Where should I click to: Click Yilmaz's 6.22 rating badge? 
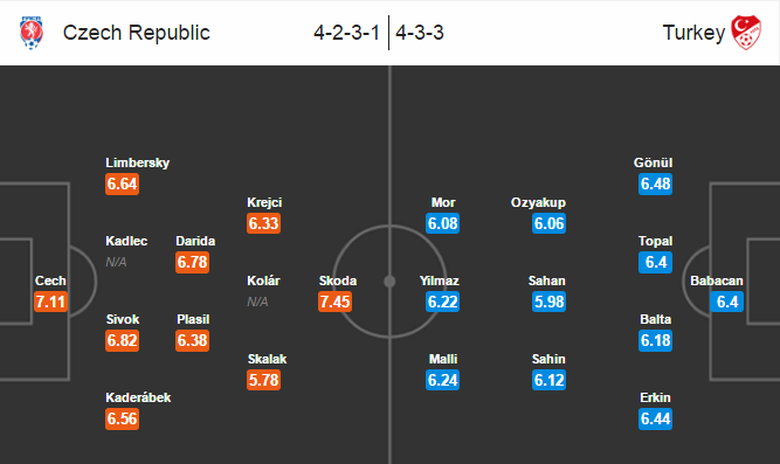coord(442,302)
